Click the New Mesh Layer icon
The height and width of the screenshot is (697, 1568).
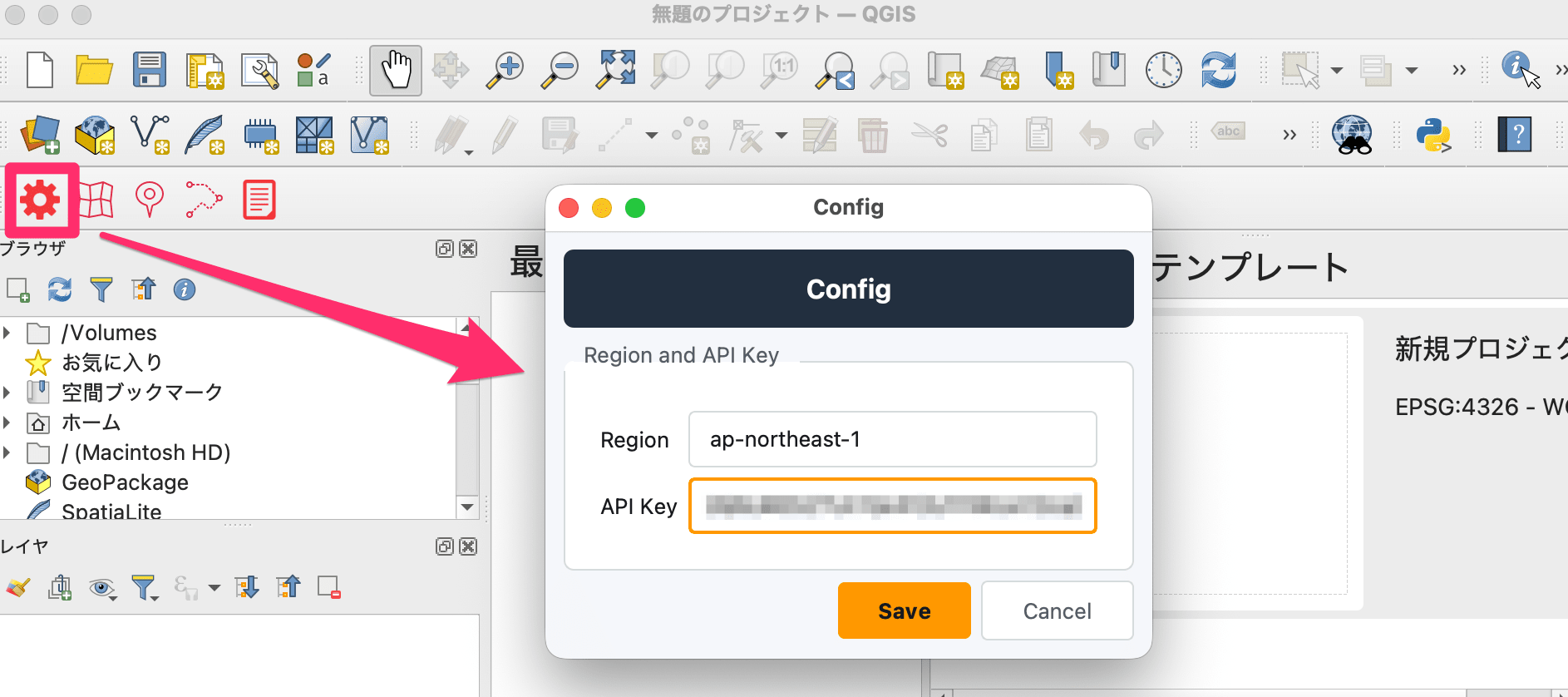(x=370, y=135)
